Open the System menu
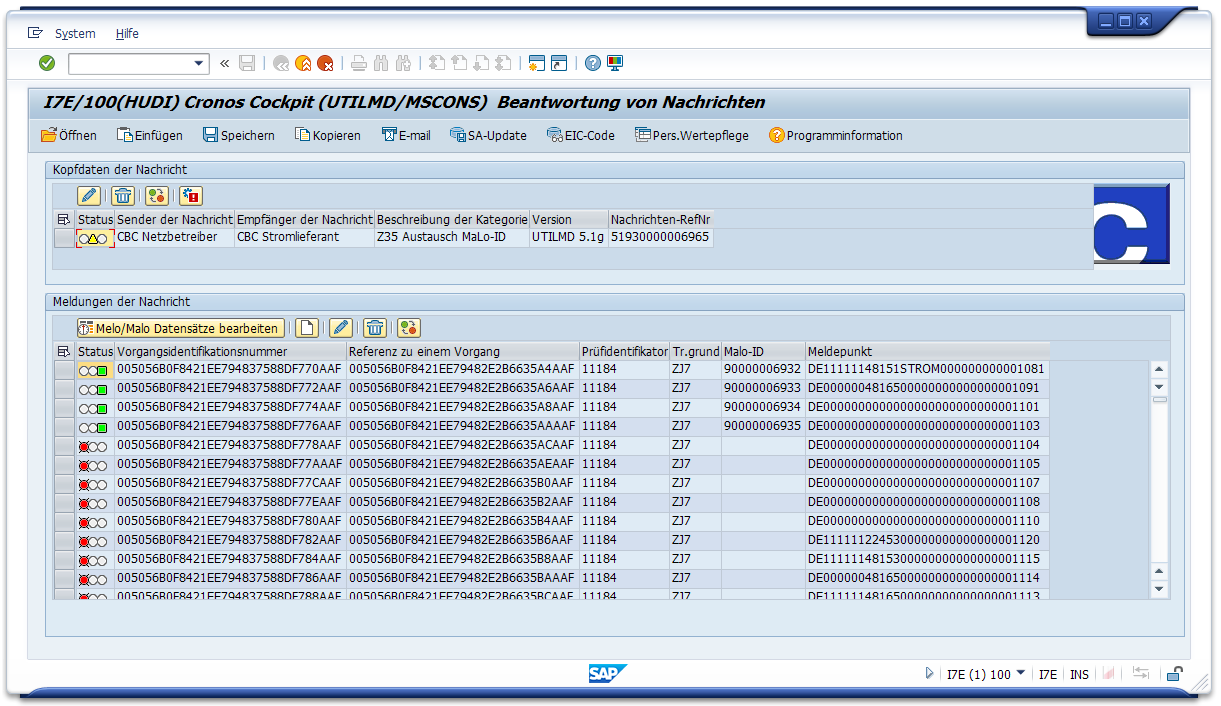Screen dimensions: 1221x706 coord(75,33)
